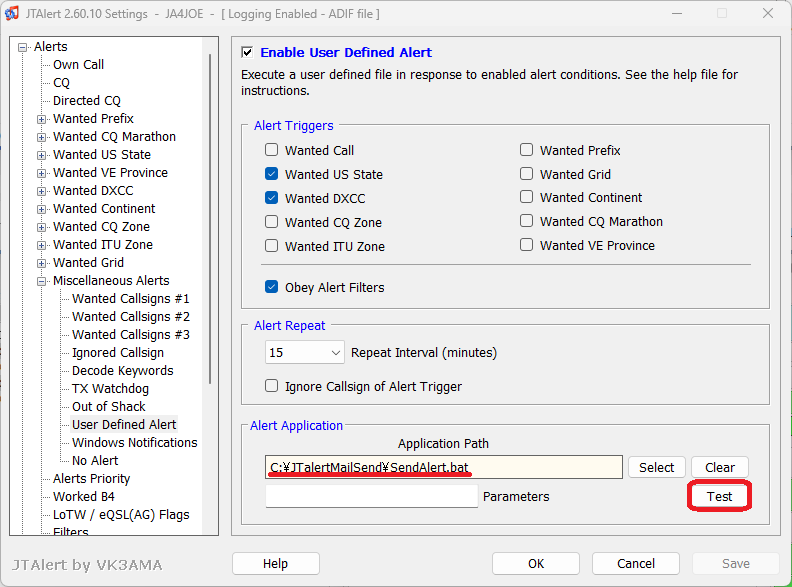Viewport: 792px width, 587px height.
Task: Uncheck the Wanted DXCC trigger
Action: 271,198
